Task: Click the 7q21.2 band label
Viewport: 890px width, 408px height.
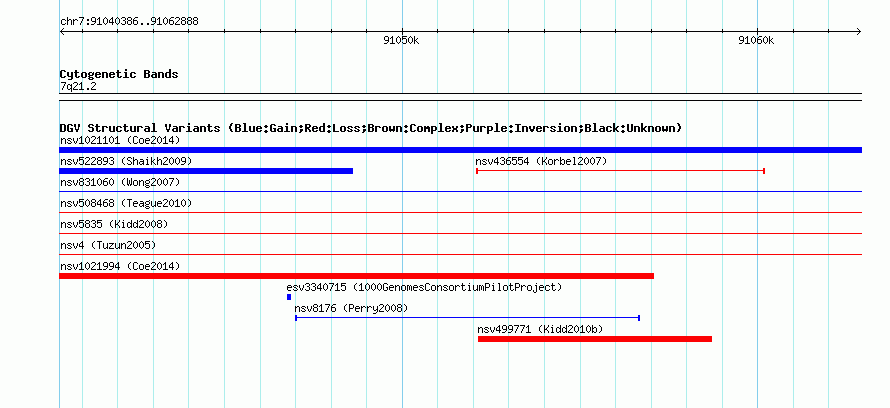Action: 78,86
